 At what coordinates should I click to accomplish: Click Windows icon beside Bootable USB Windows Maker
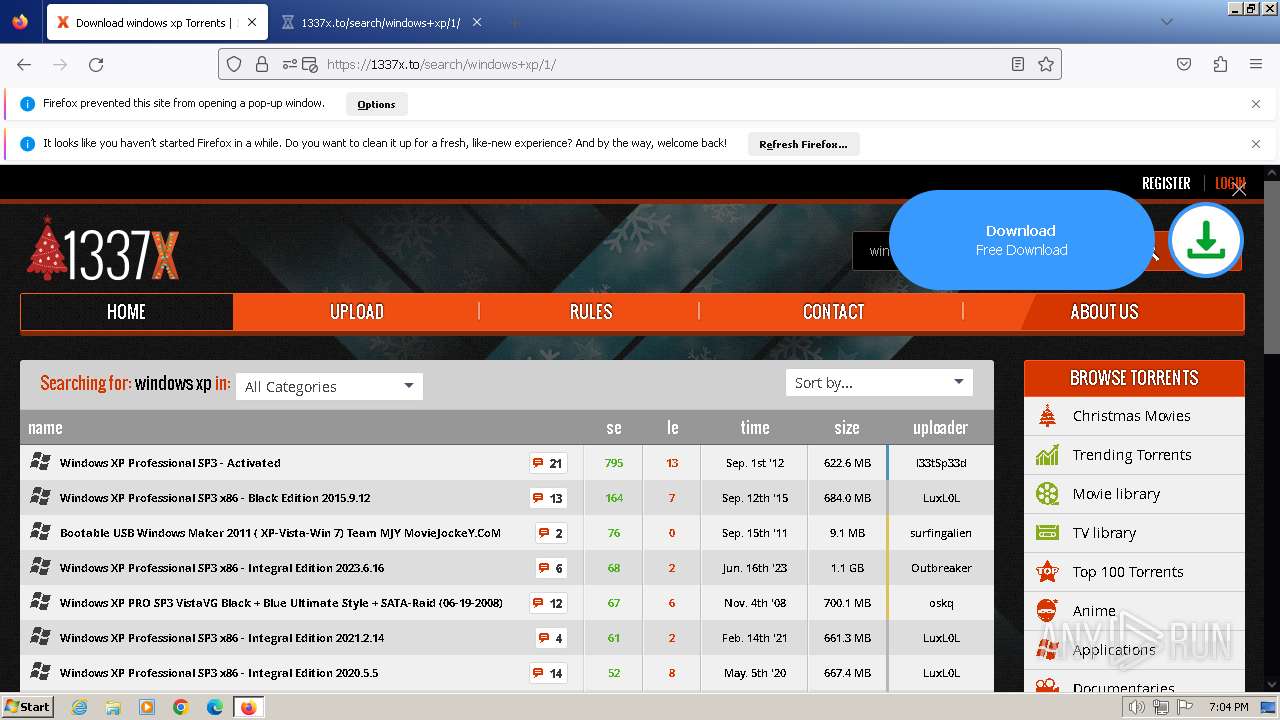pos(40,532)
